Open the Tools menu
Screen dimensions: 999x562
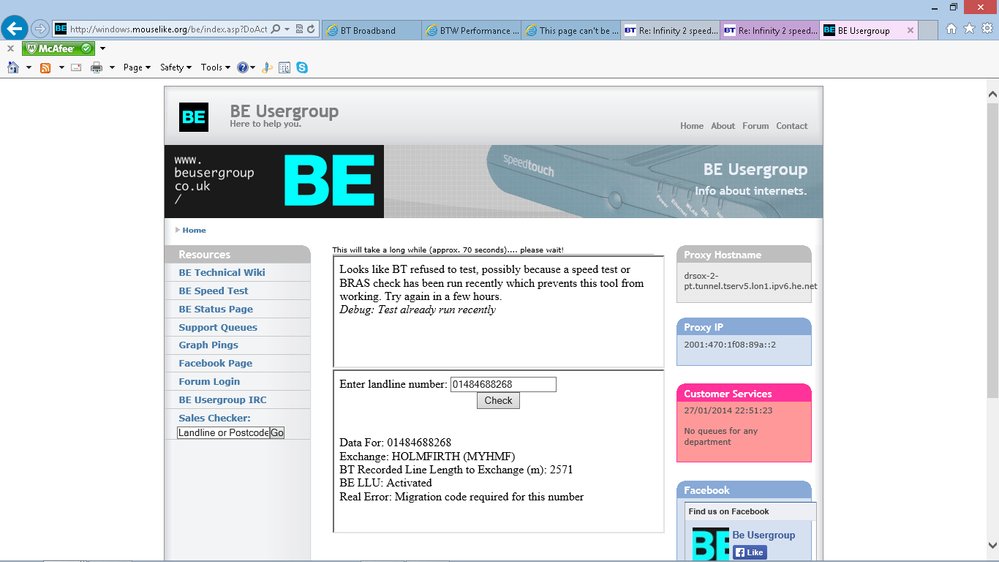point(215,68)
